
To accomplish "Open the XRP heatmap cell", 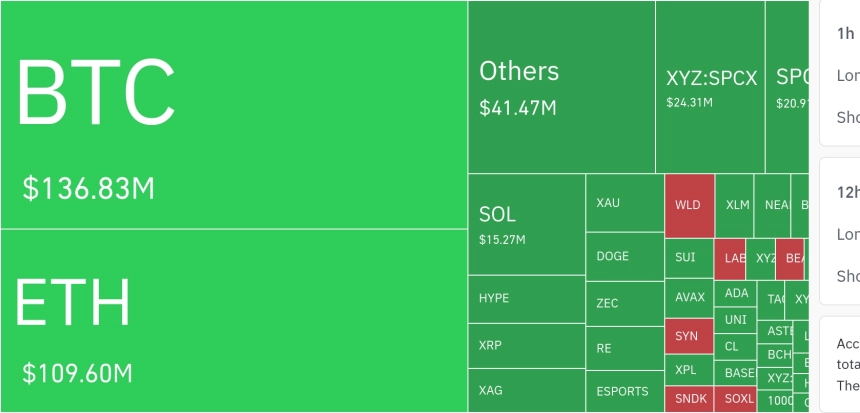I will [527, 346].
